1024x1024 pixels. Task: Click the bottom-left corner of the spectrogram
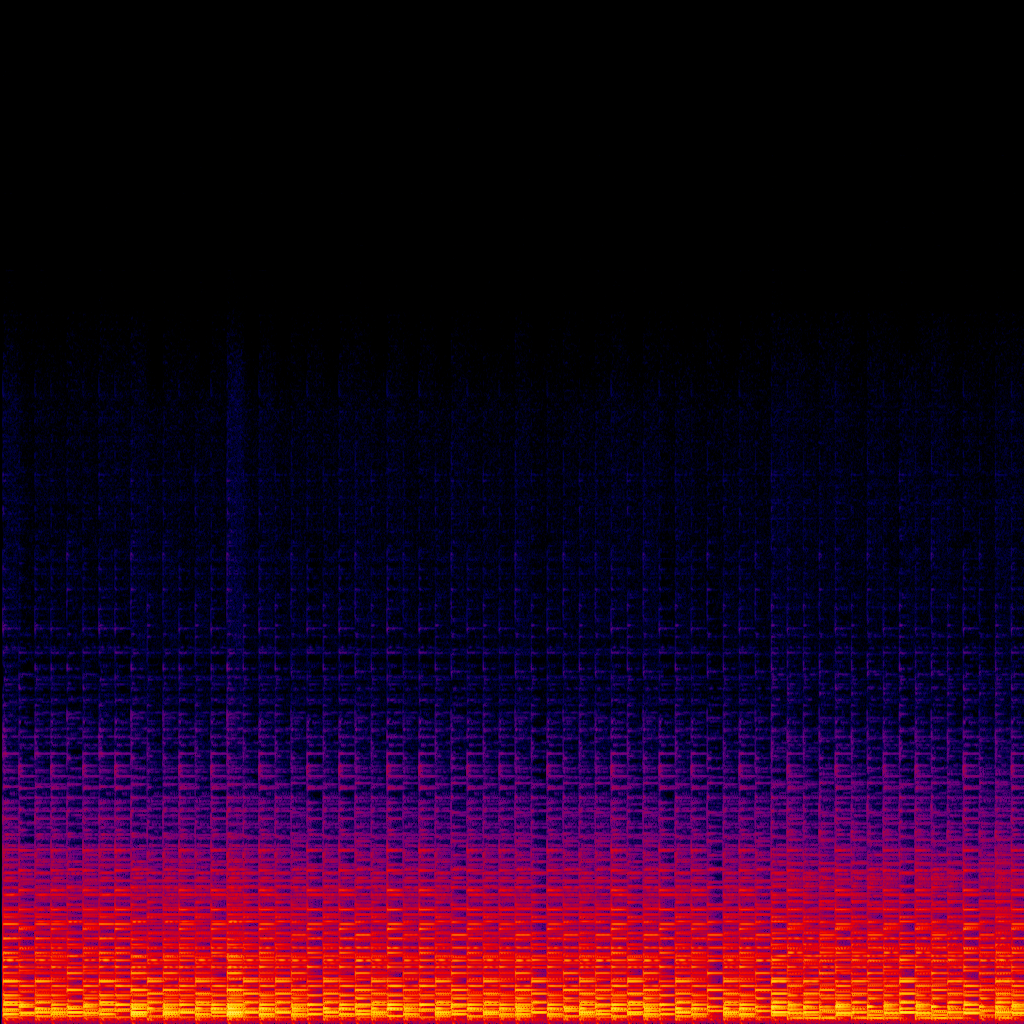3,1020
